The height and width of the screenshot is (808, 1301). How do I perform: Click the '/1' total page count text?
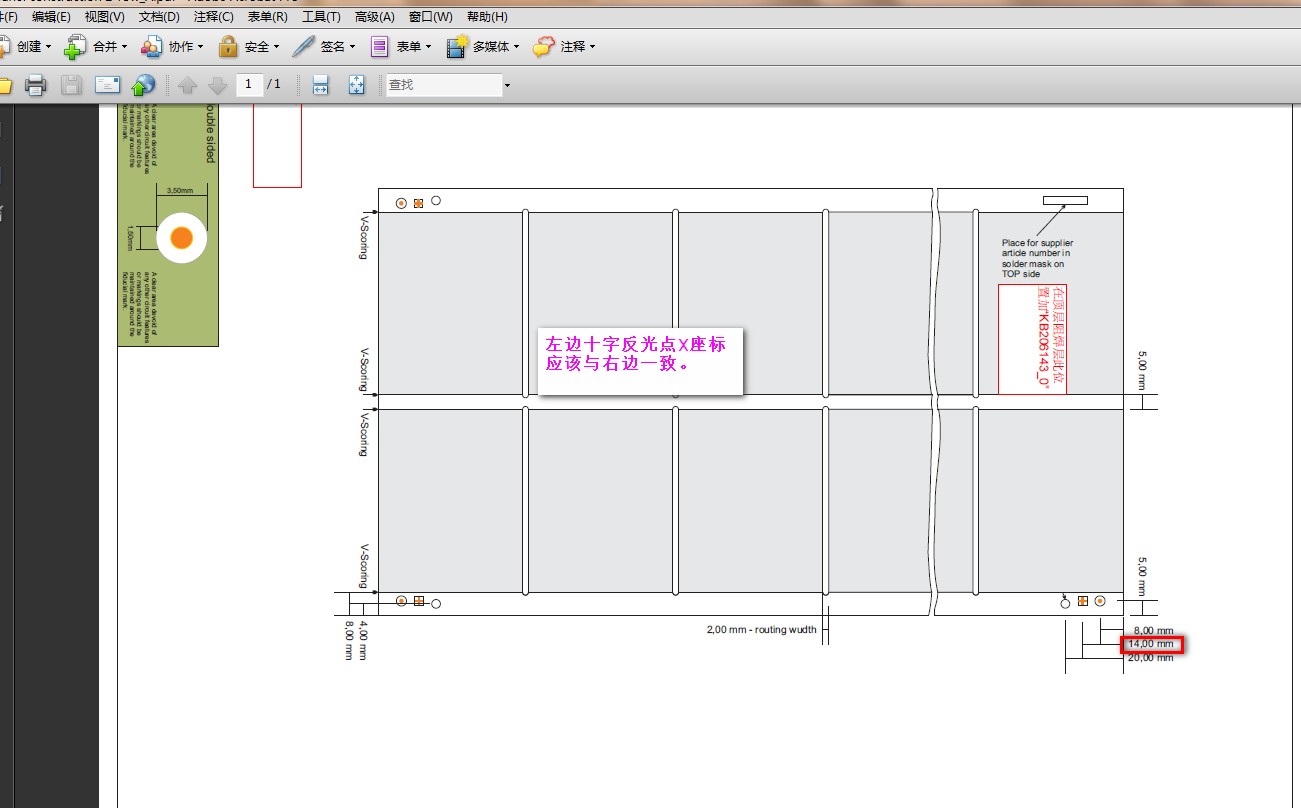pos(274,85)
